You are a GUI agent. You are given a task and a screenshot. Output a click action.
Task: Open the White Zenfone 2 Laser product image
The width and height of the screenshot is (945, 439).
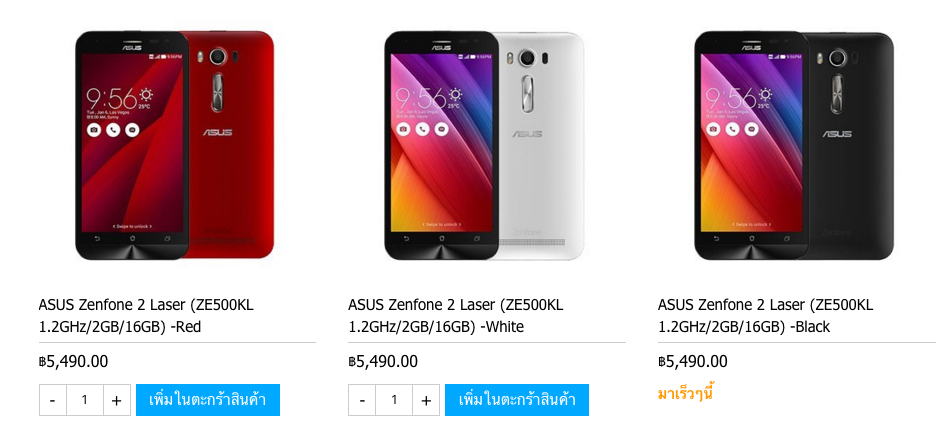point(485,145)
